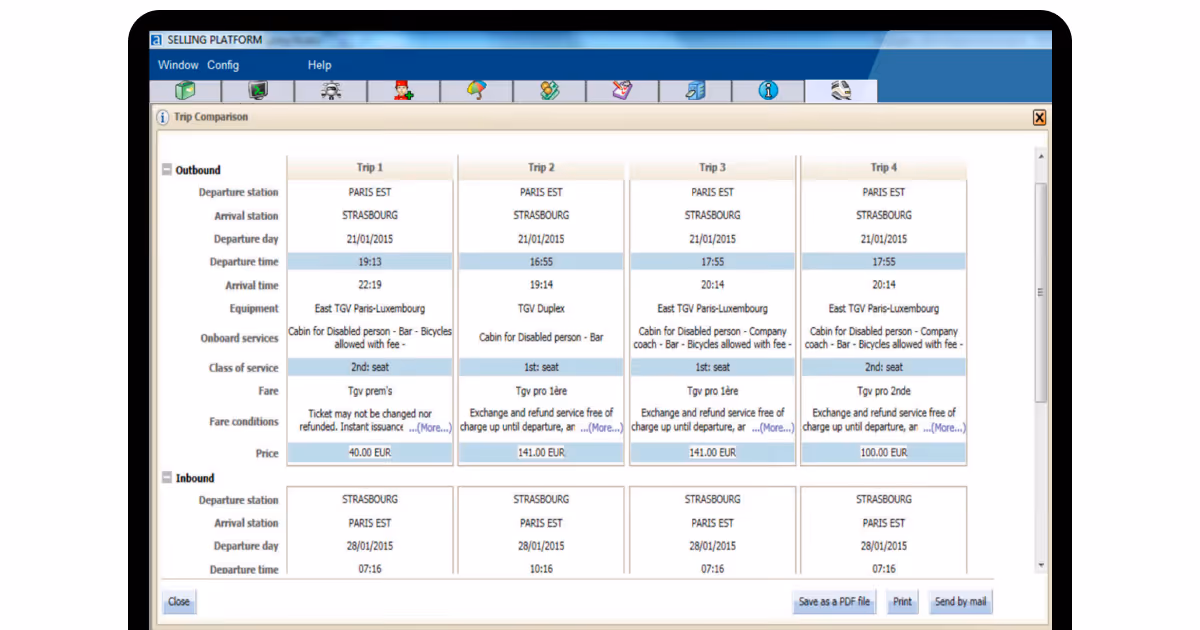The width and height of the screenshot is (1200, 630).
Task: Click Trip 3's 141.00 EUR price
Action: coord(713,453)
